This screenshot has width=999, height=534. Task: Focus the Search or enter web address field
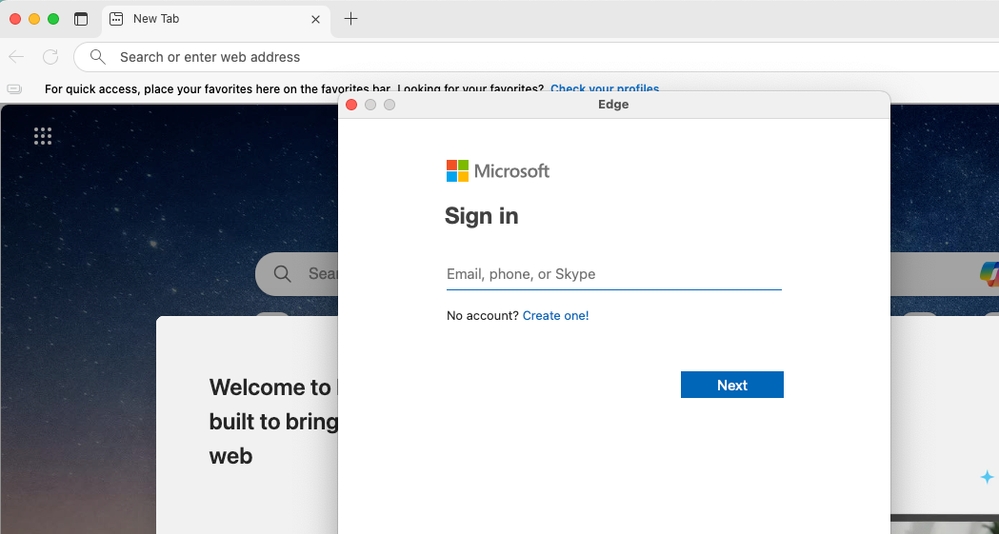click(500, 57)
